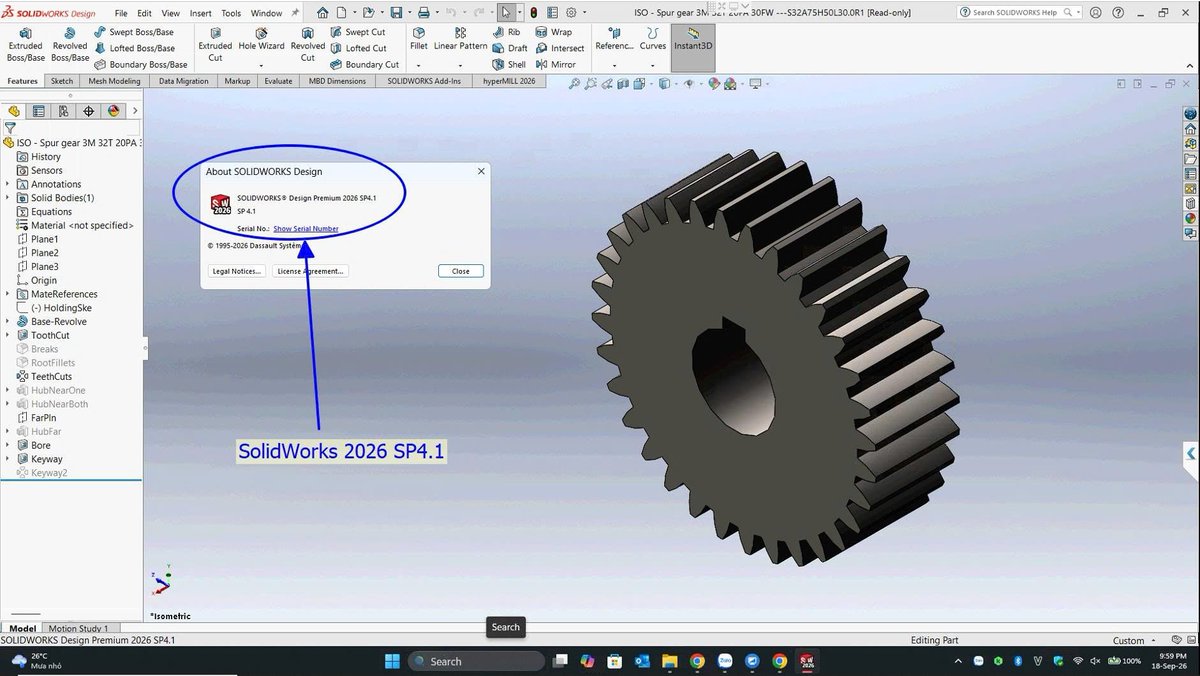Select the Wrap feature
Image resolution: width=1200 pixels, height=676 pixels.
(x=554, y=32)
